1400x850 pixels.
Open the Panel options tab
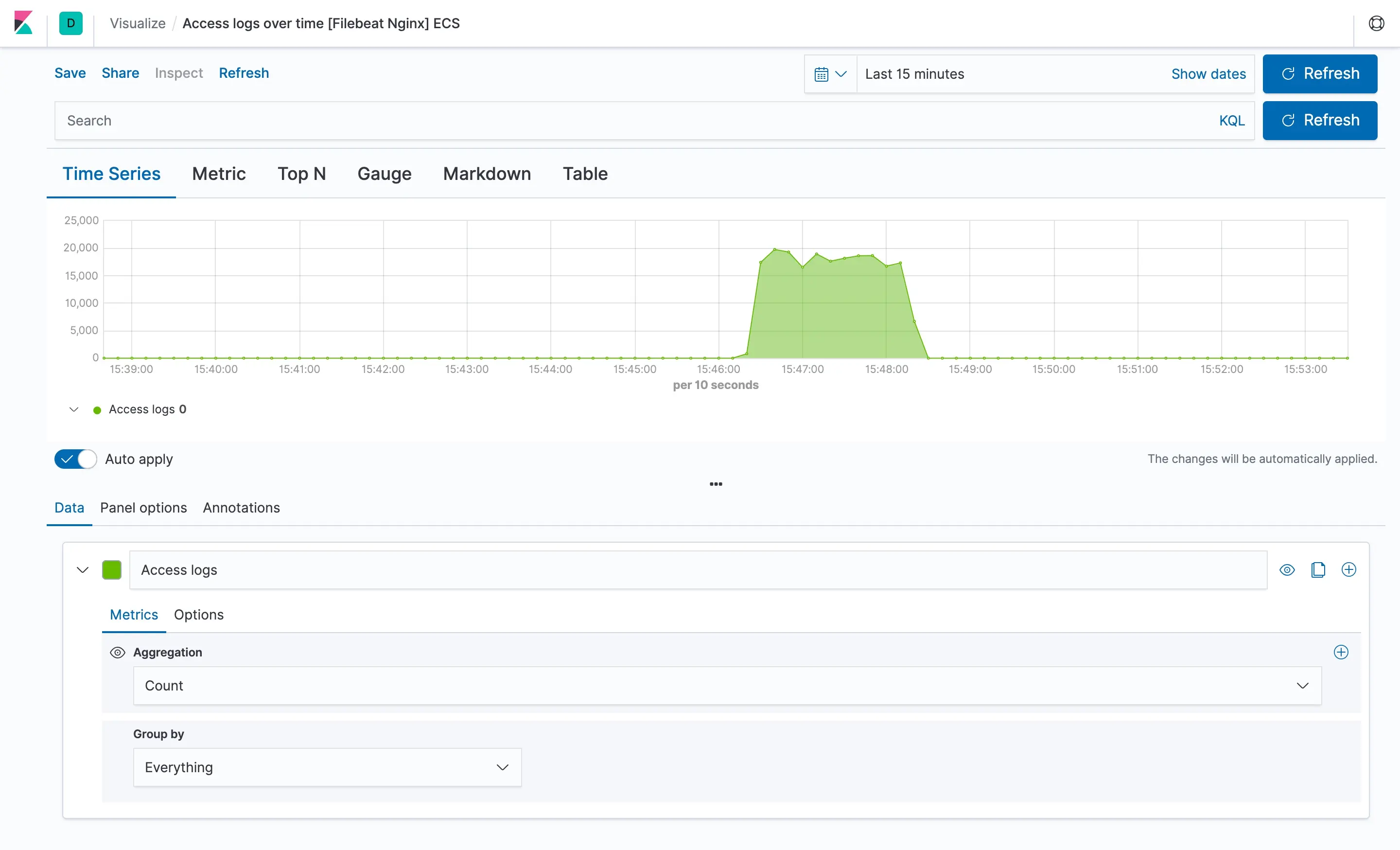143,507
